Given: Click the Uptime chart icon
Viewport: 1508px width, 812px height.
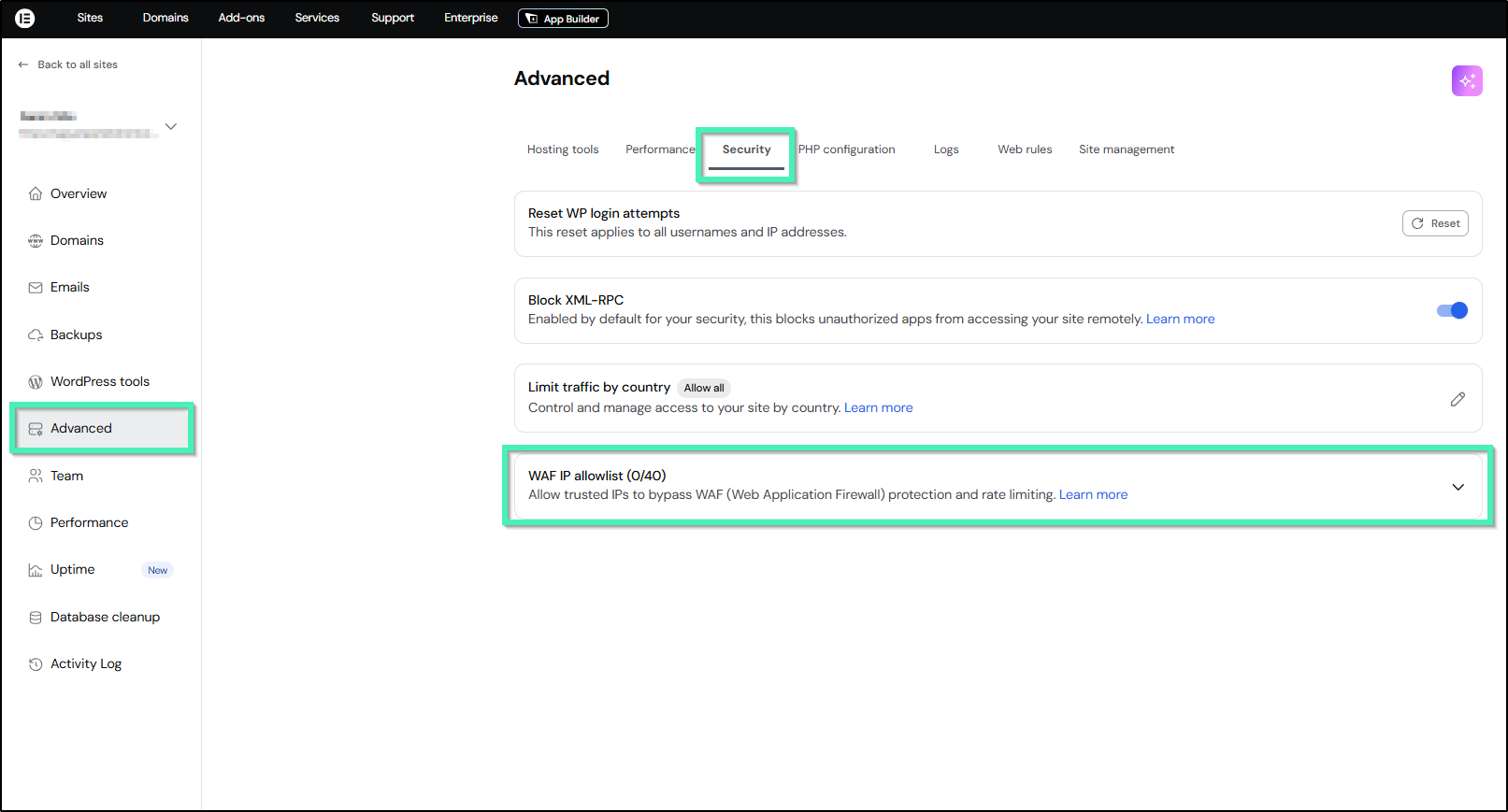Looking at the screenshot, I should point(36,570).
